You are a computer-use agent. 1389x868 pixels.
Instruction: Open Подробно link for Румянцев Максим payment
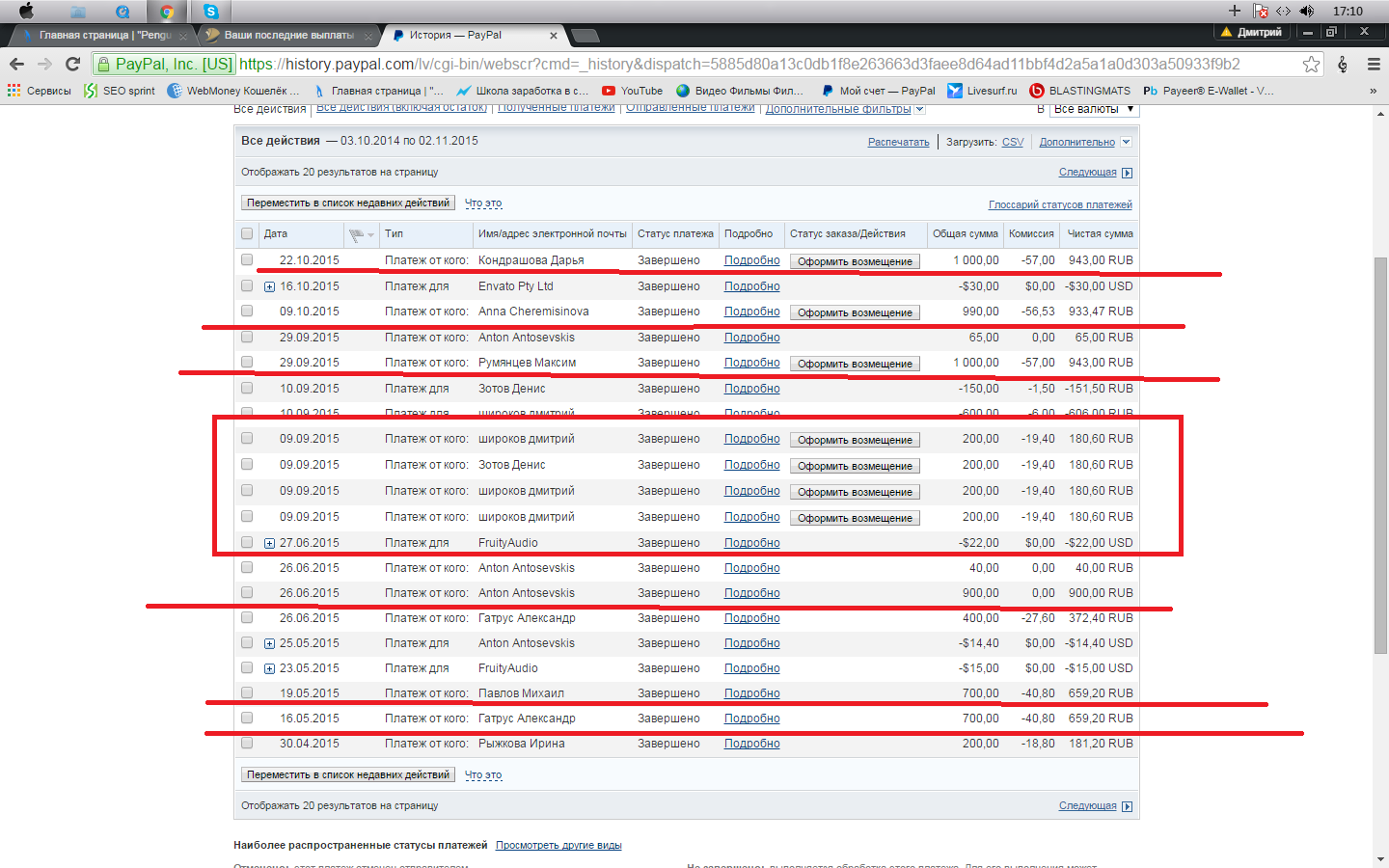pyautogui.click(x=751, y=363)
